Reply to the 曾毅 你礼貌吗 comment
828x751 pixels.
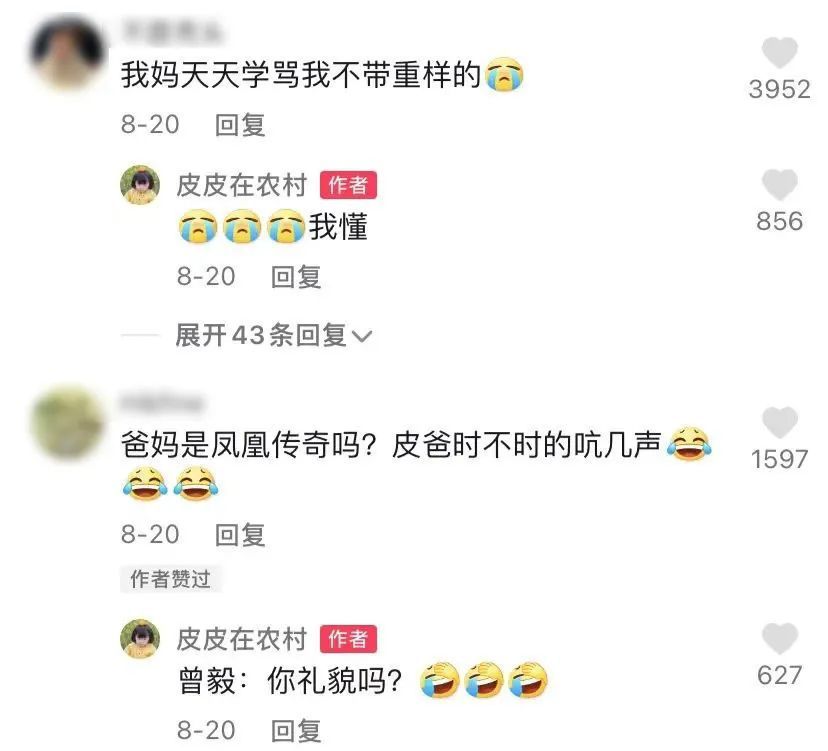tap(296, 731)
